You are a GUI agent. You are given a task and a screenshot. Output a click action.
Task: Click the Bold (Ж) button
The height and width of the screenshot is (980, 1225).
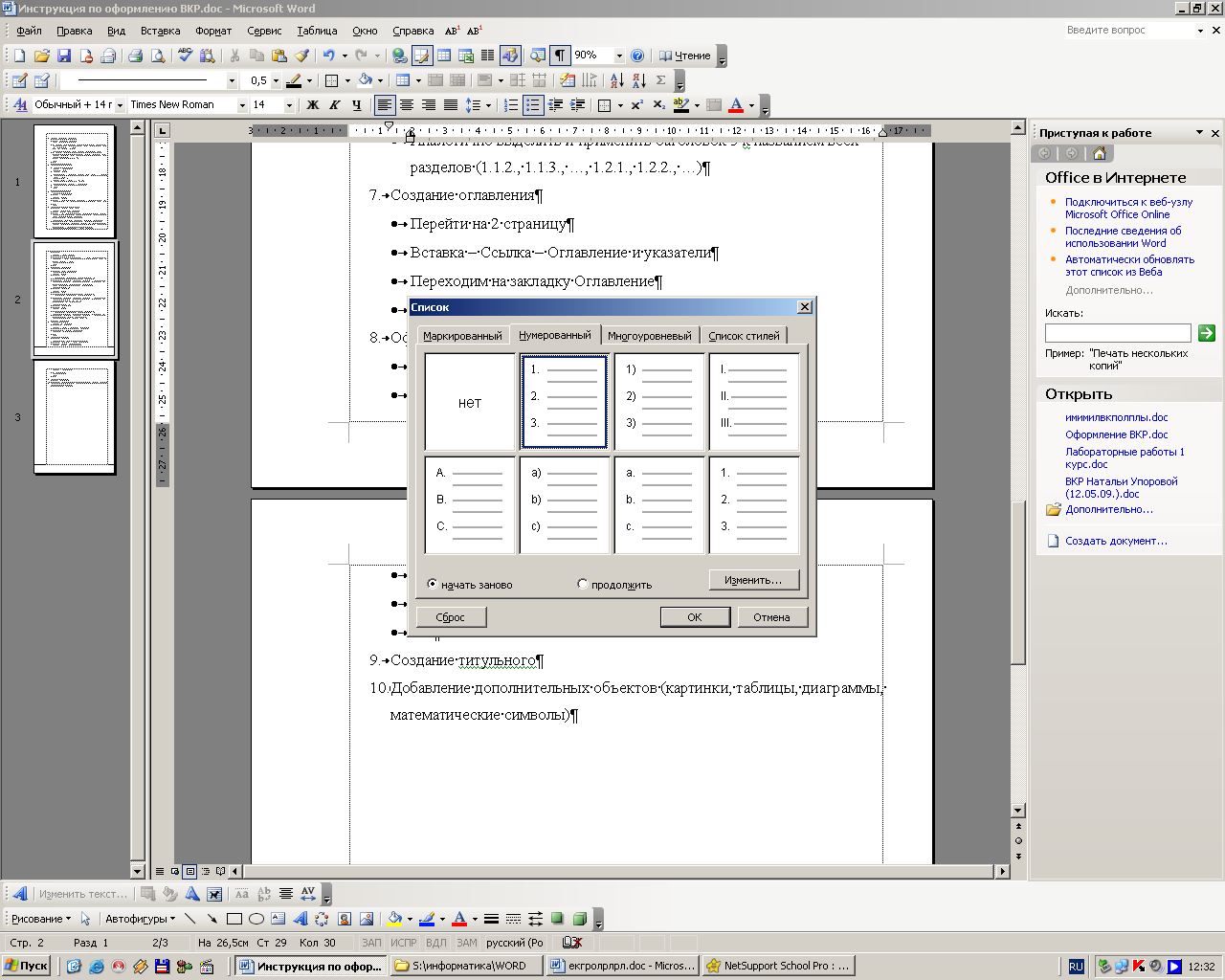point(312,105)
